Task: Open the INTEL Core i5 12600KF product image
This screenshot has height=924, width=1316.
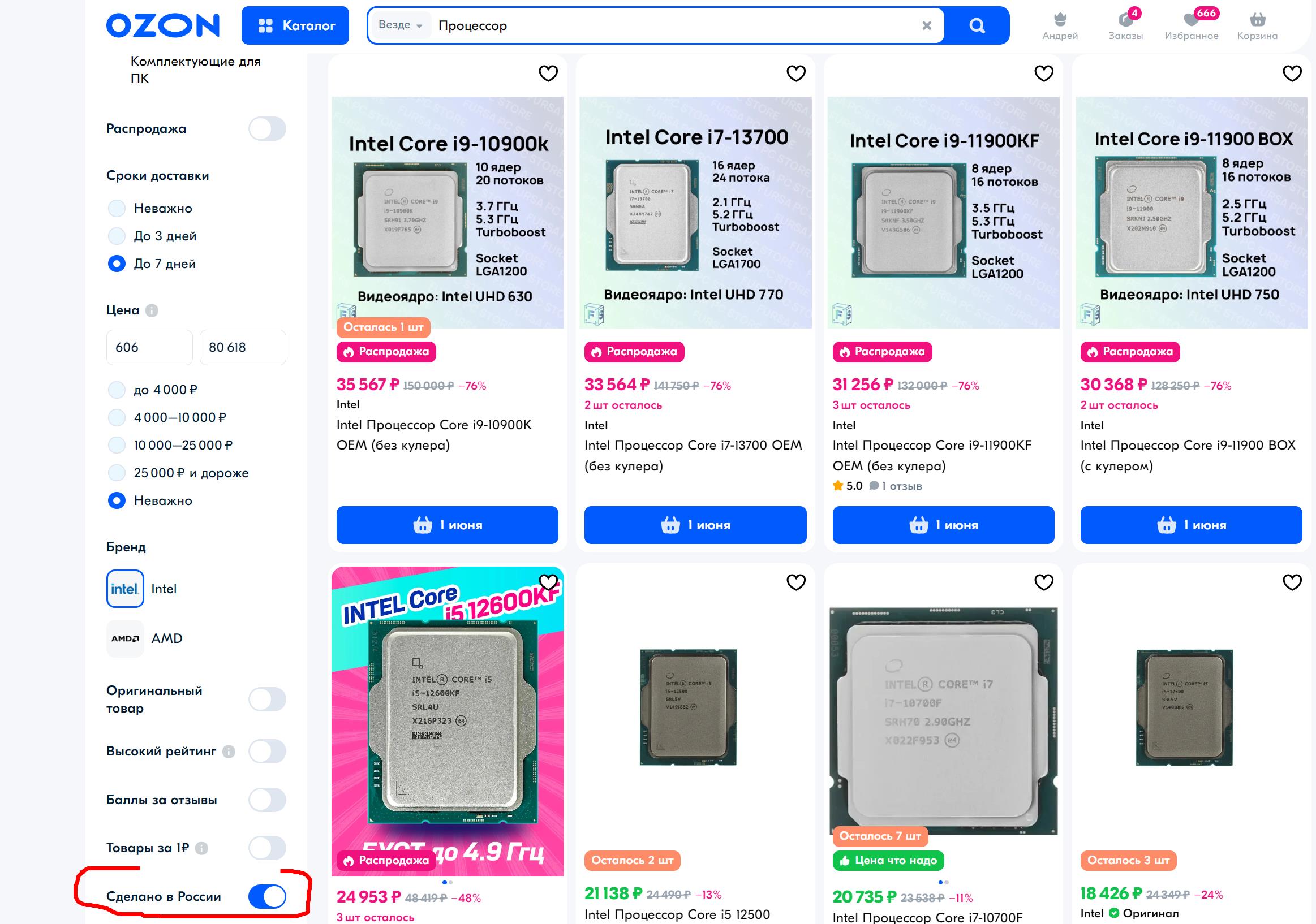Action: (448, 721)
